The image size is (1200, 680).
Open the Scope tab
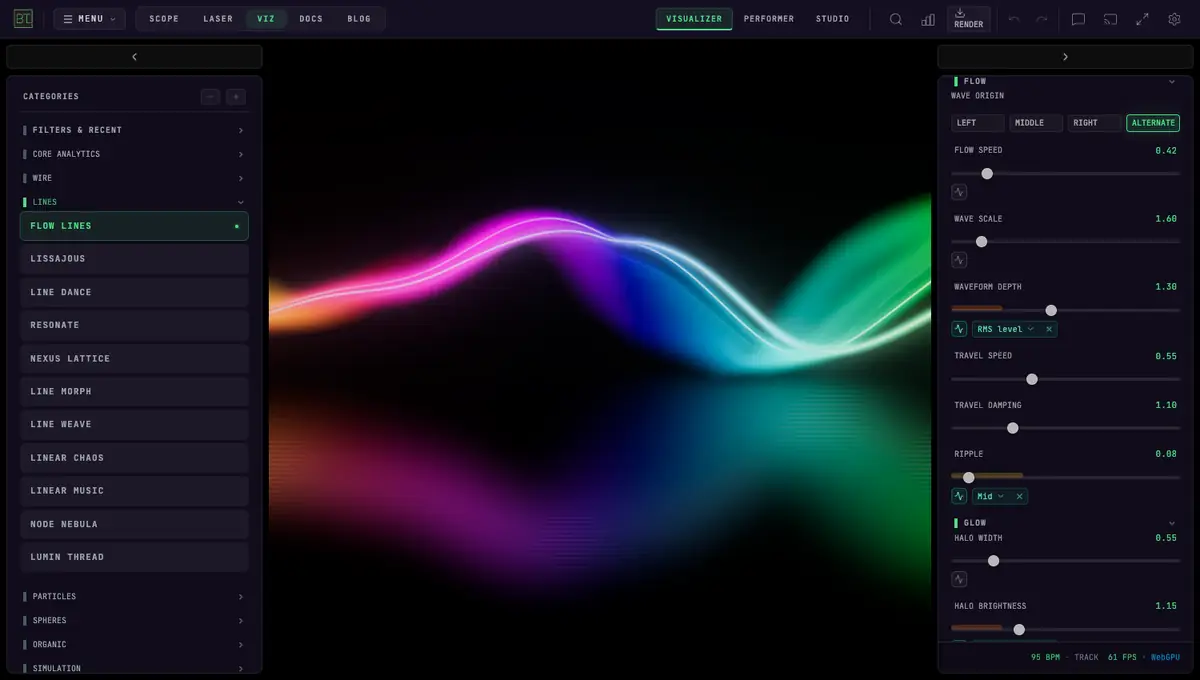tap(164, 19)
